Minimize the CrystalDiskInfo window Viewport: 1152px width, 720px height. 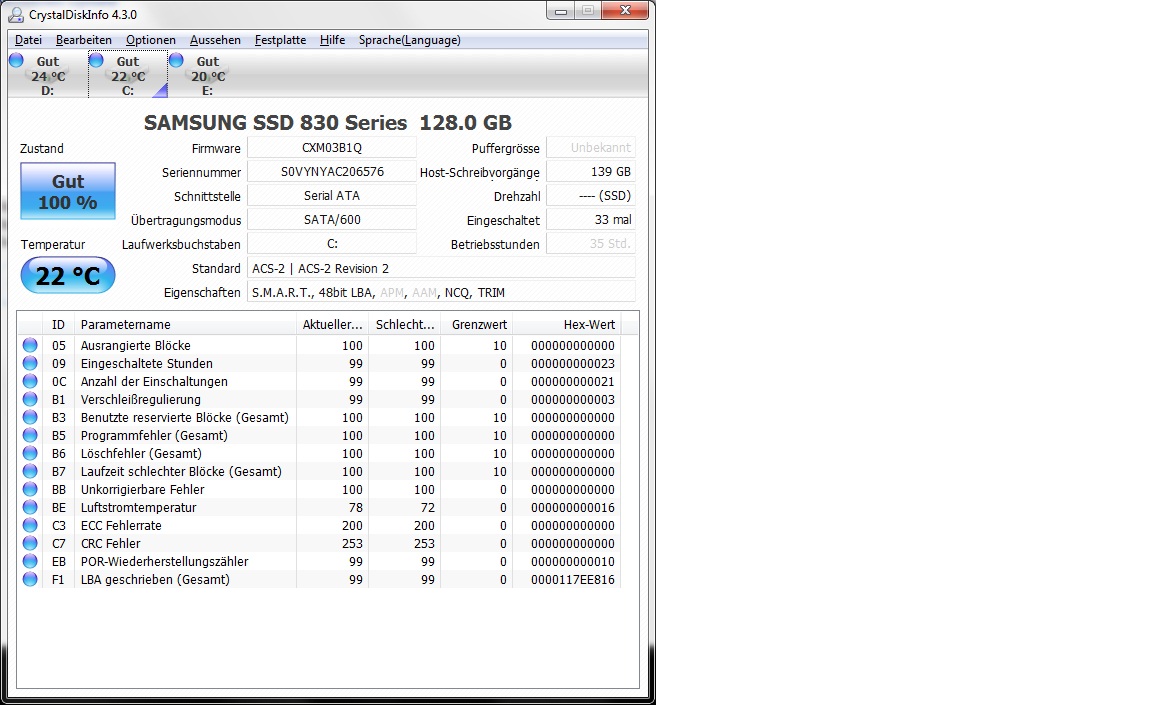point(561,10)
